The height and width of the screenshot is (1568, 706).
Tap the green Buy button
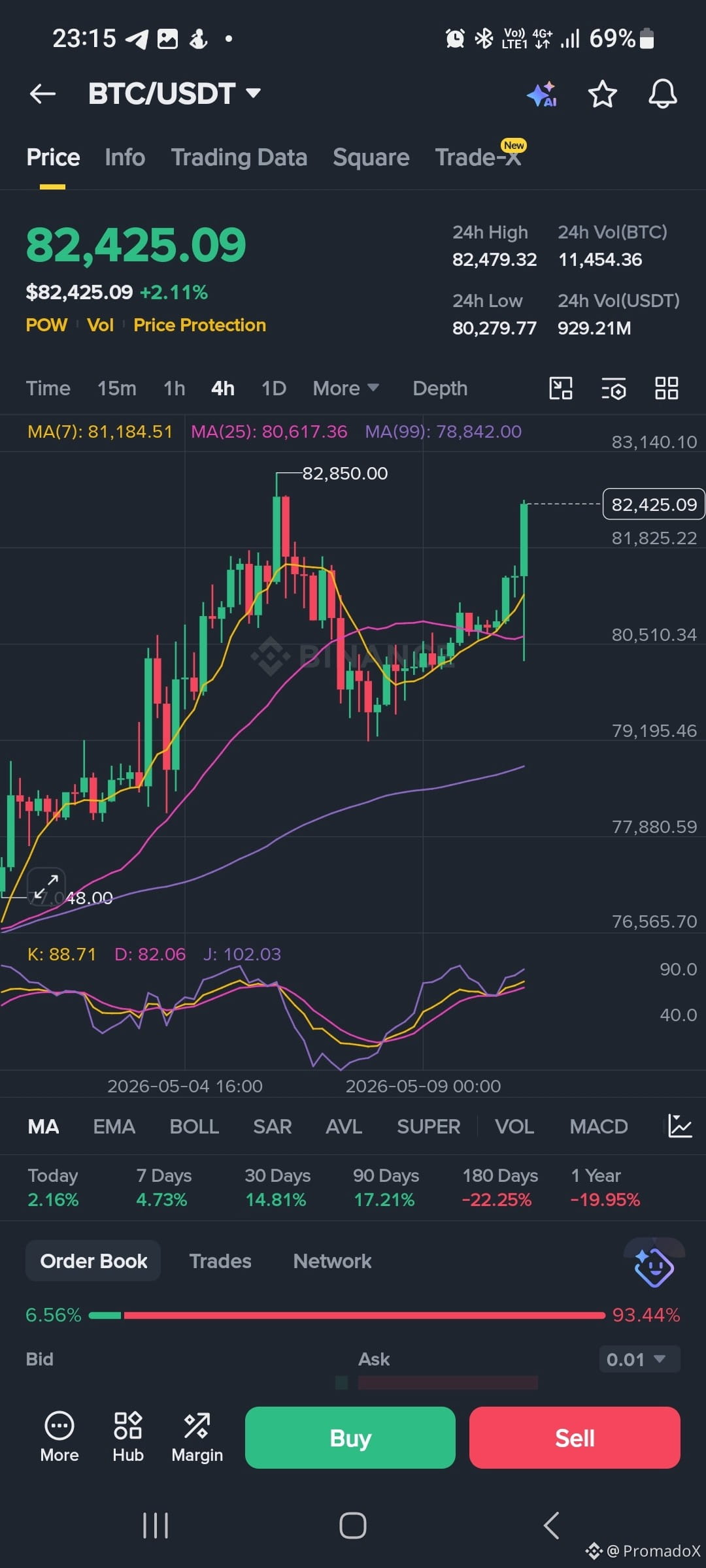(x=350, y=1437)
